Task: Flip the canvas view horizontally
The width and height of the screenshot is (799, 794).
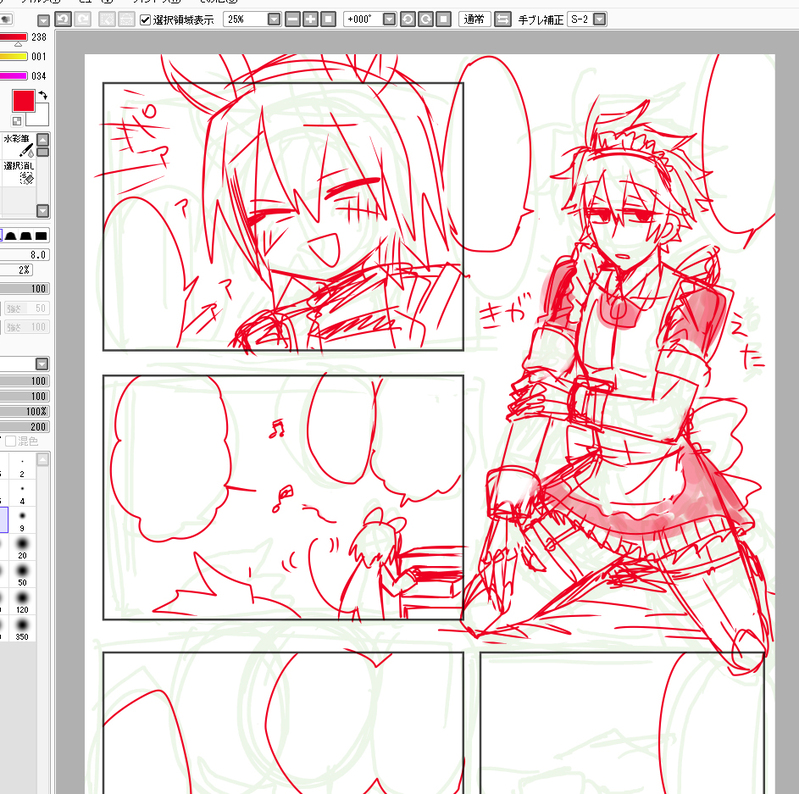Action: click(502, 19)
